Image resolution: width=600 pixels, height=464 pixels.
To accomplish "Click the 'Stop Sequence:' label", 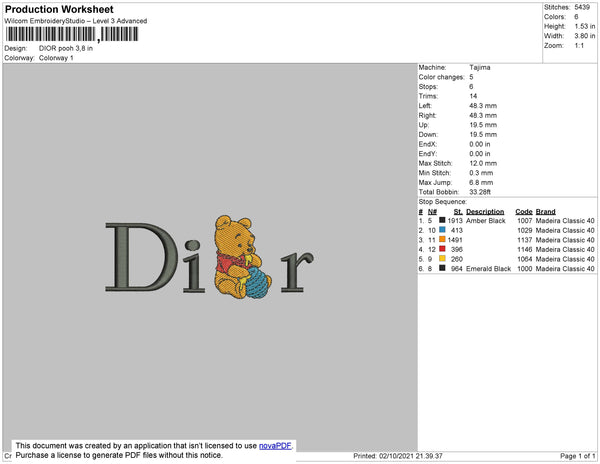I will click(x=443, y=202).
